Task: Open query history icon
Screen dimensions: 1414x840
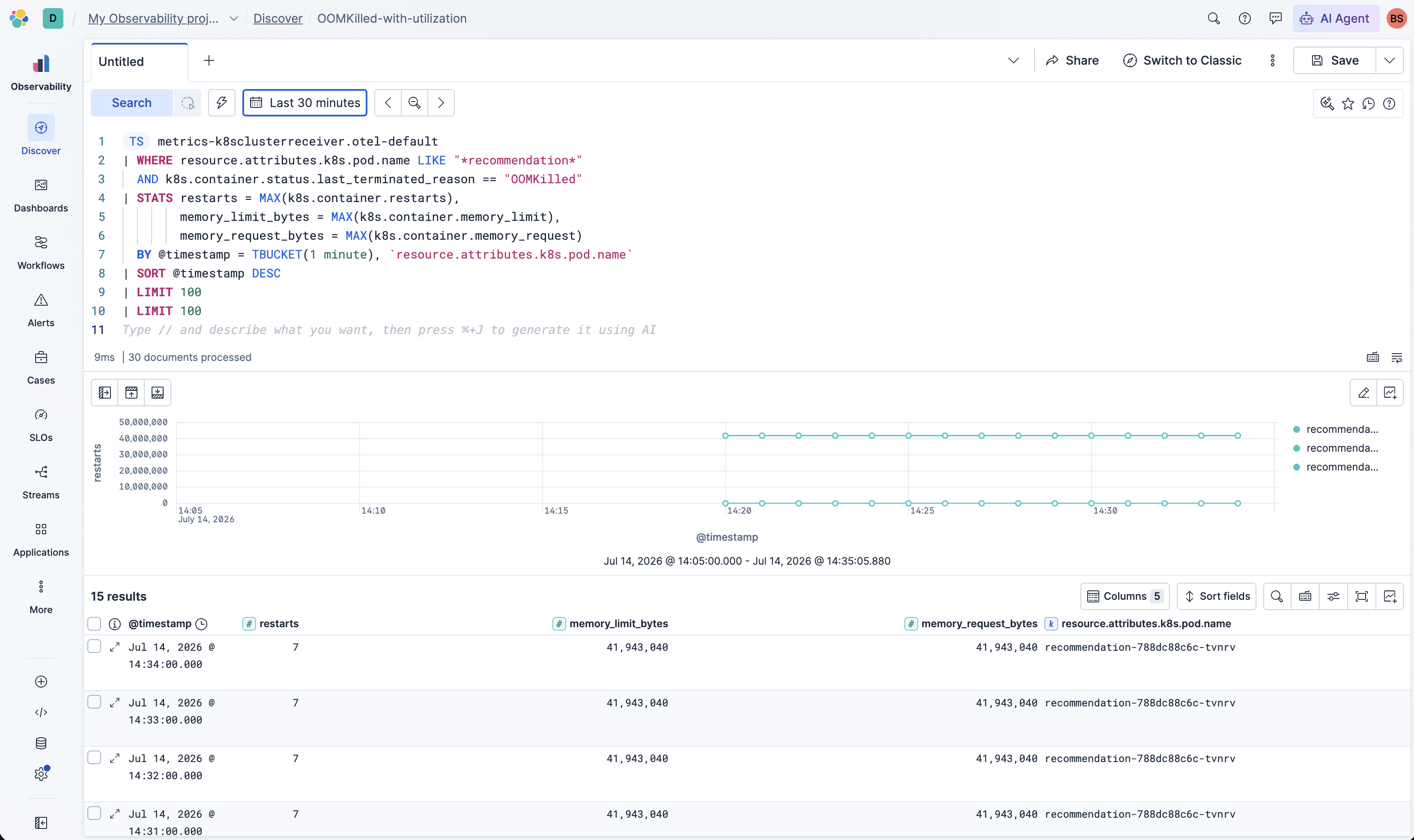Action: click(x=1368, y=104)
